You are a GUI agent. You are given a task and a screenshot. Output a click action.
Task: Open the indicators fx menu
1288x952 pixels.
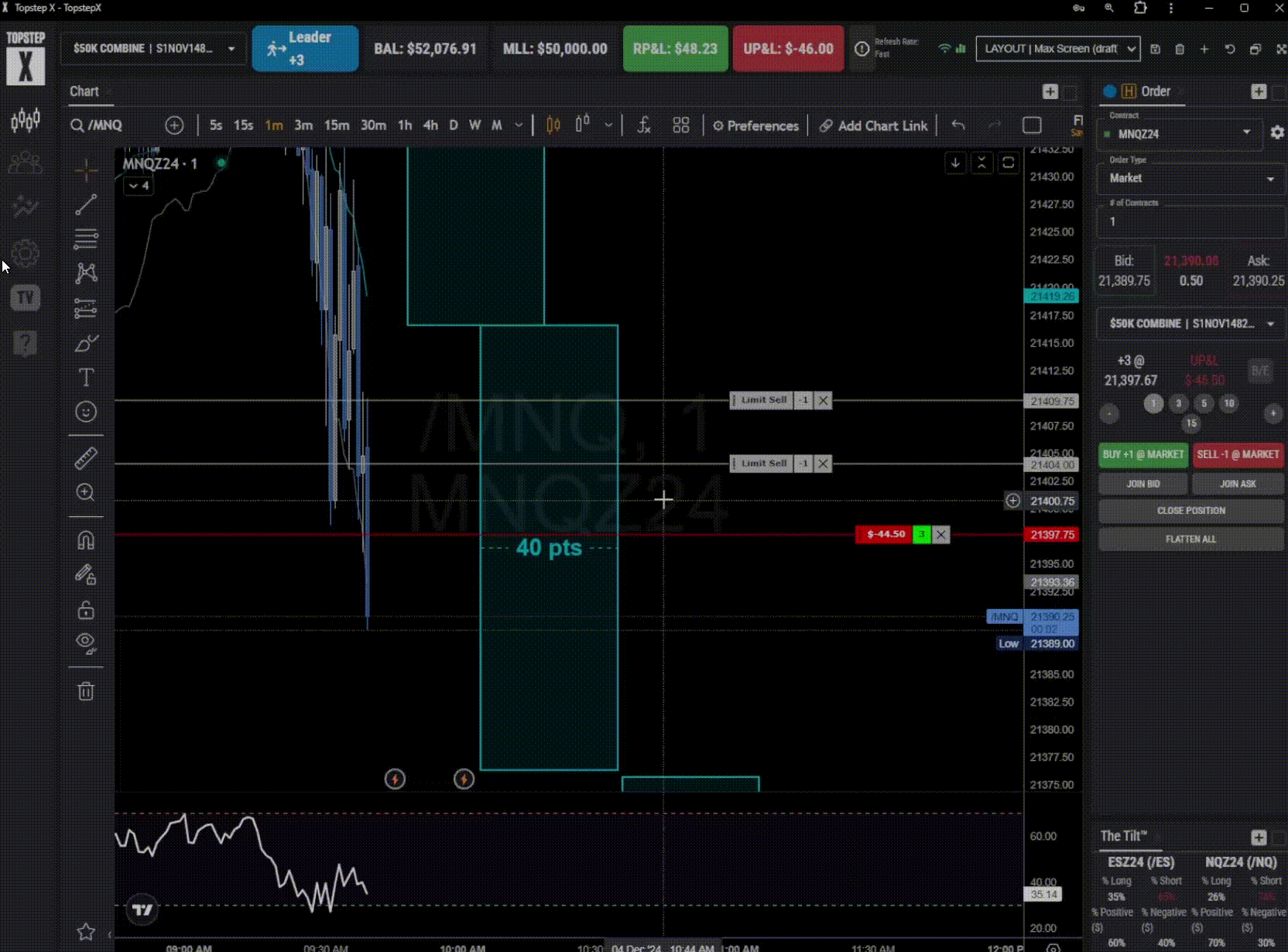click(644, 125)
